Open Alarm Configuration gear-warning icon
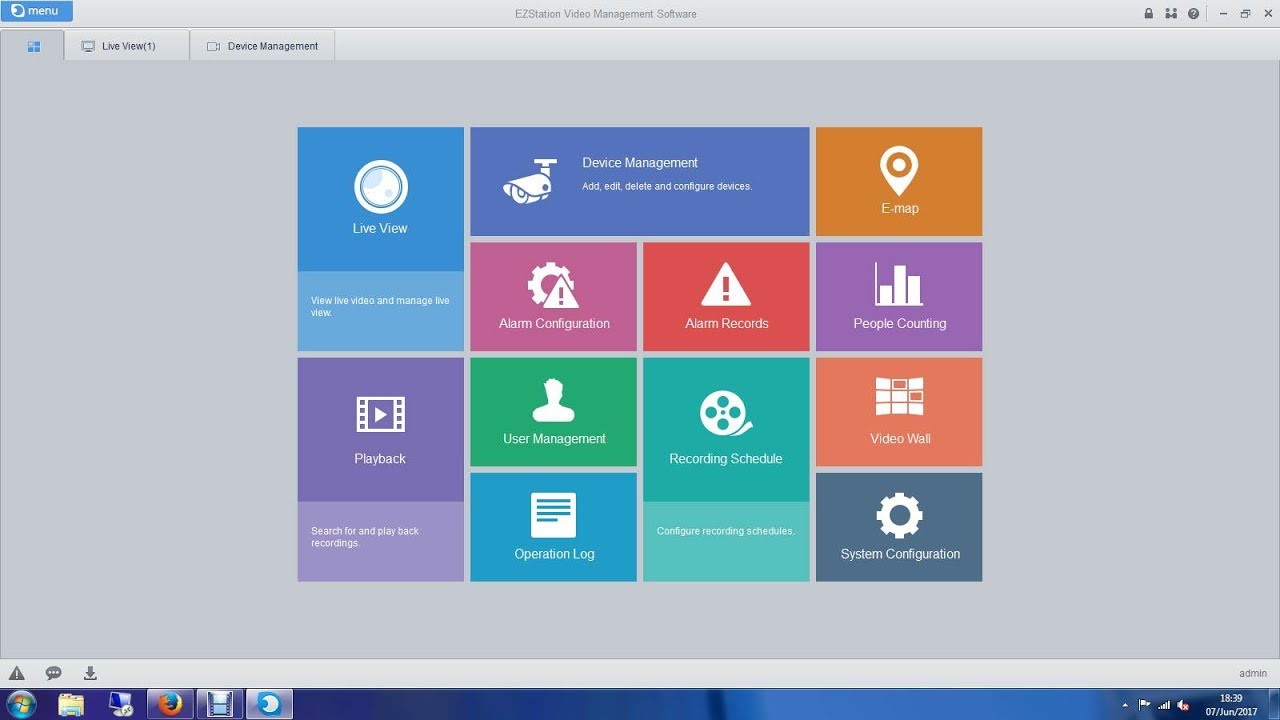This screenshot has width=1280, height=720. (553, 285)
